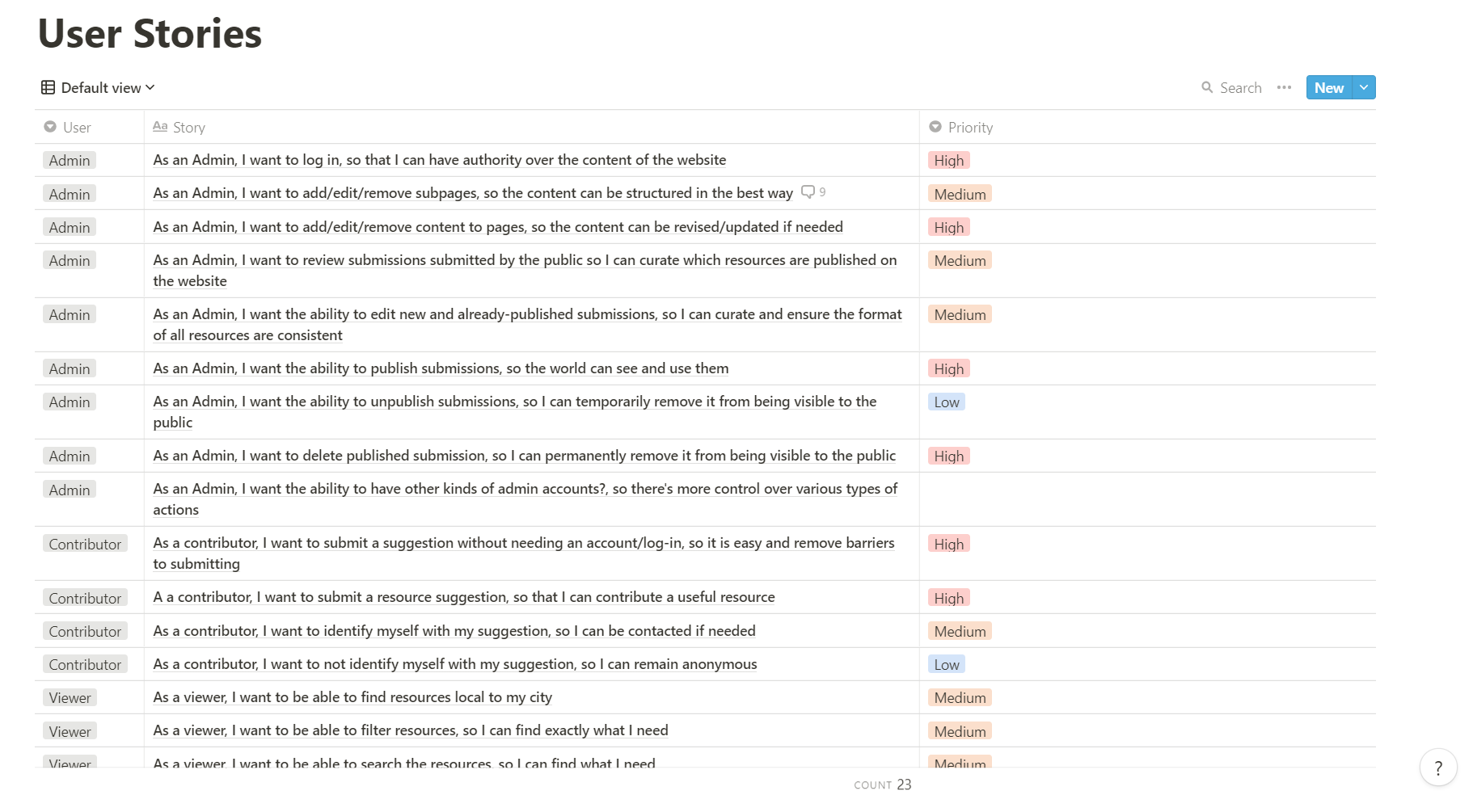Image resolution: width=1473 pixels, height=812 pixels.
Task: Expand the New button dropdown arrow
Action: click(1364, 87)
